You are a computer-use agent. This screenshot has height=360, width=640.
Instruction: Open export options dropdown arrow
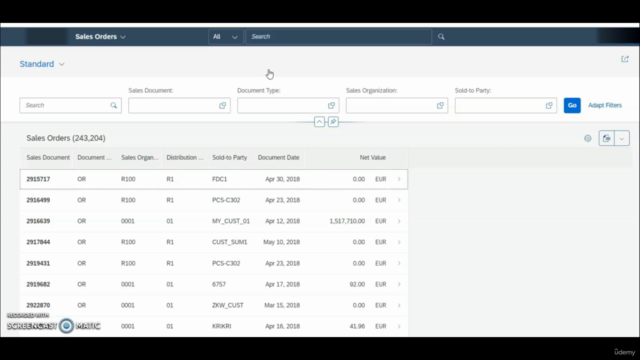coord(622,138)
